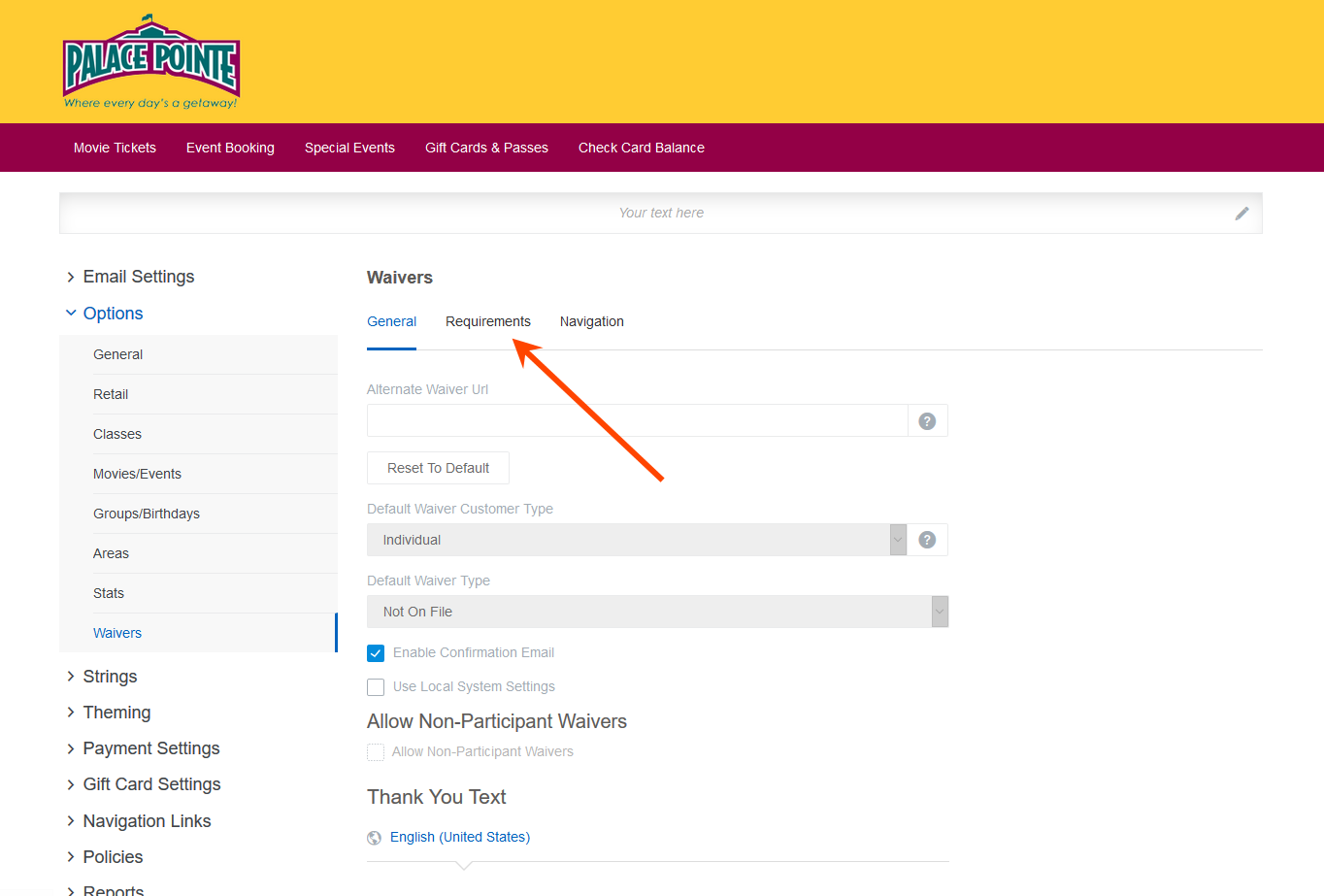Open Default Waiver Customer Type dropdown
Screen dimensions: 1324x896
pos(636,540)
